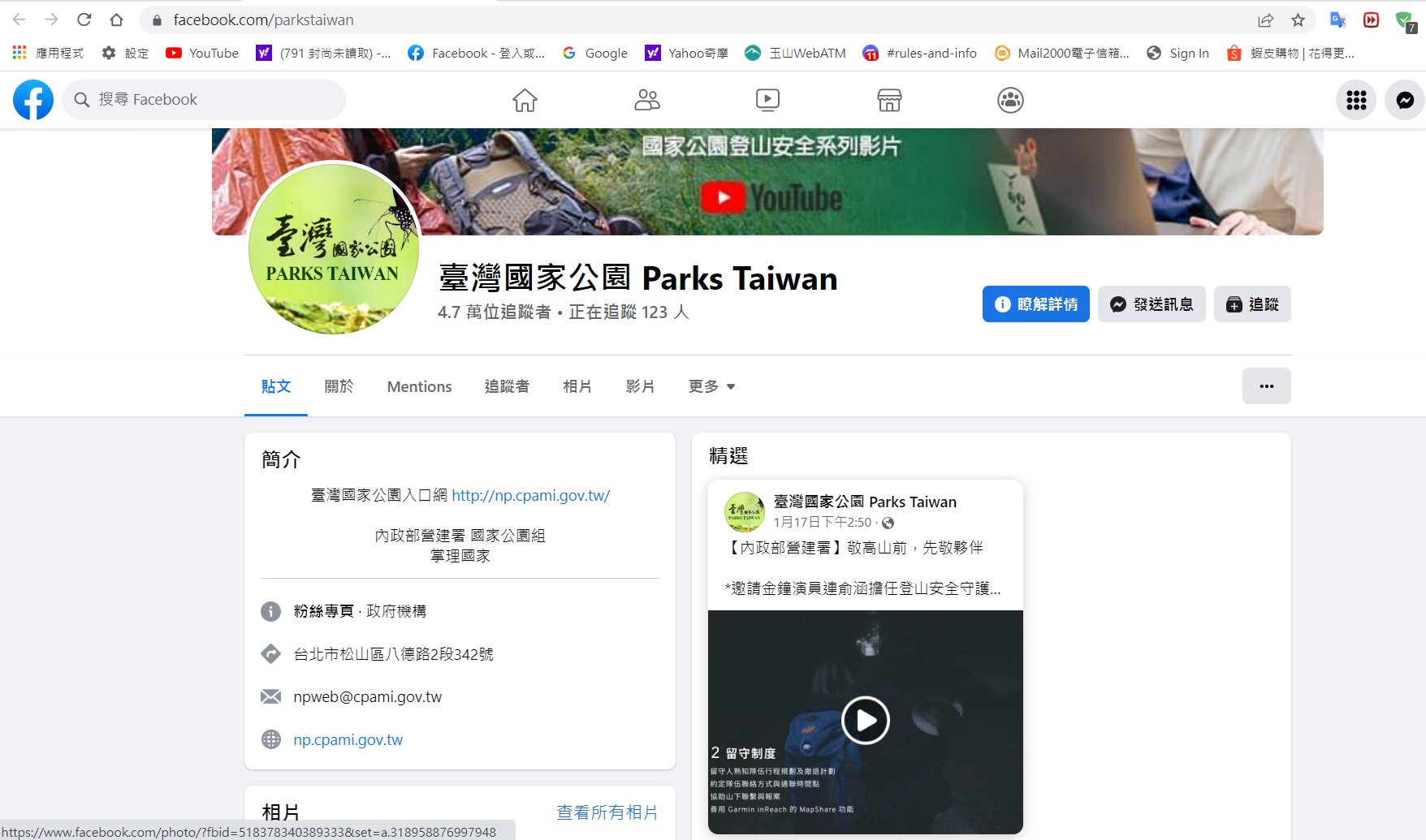This screenshot has width=1426, height=840.
Task: Open the Watch video icon
Action: (767, 100)
